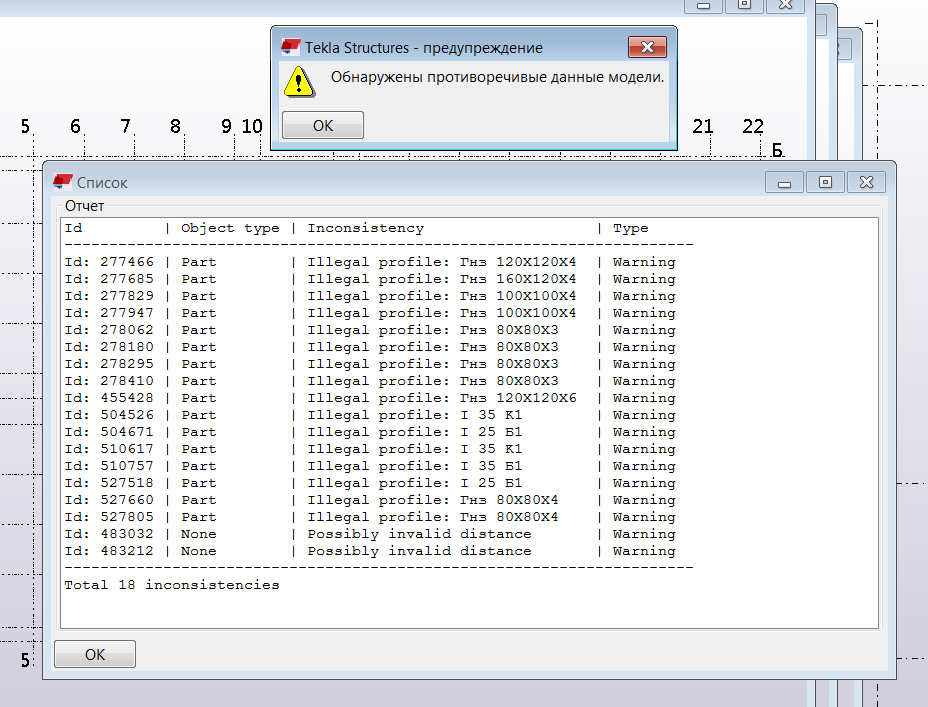Click OK in the Tekla Structures warning dialog
The image size is (928, 707).
(x=323, y=125)
